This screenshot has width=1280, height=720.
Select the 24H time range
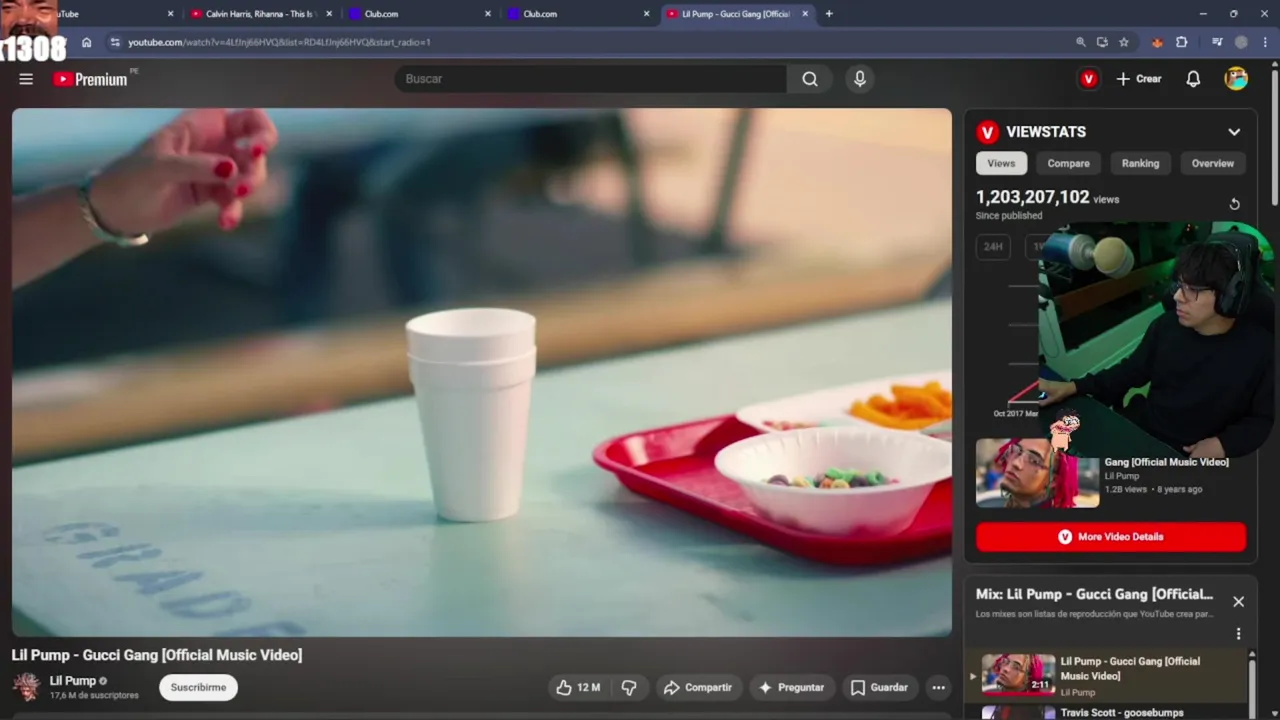click(x=993, y=246)
